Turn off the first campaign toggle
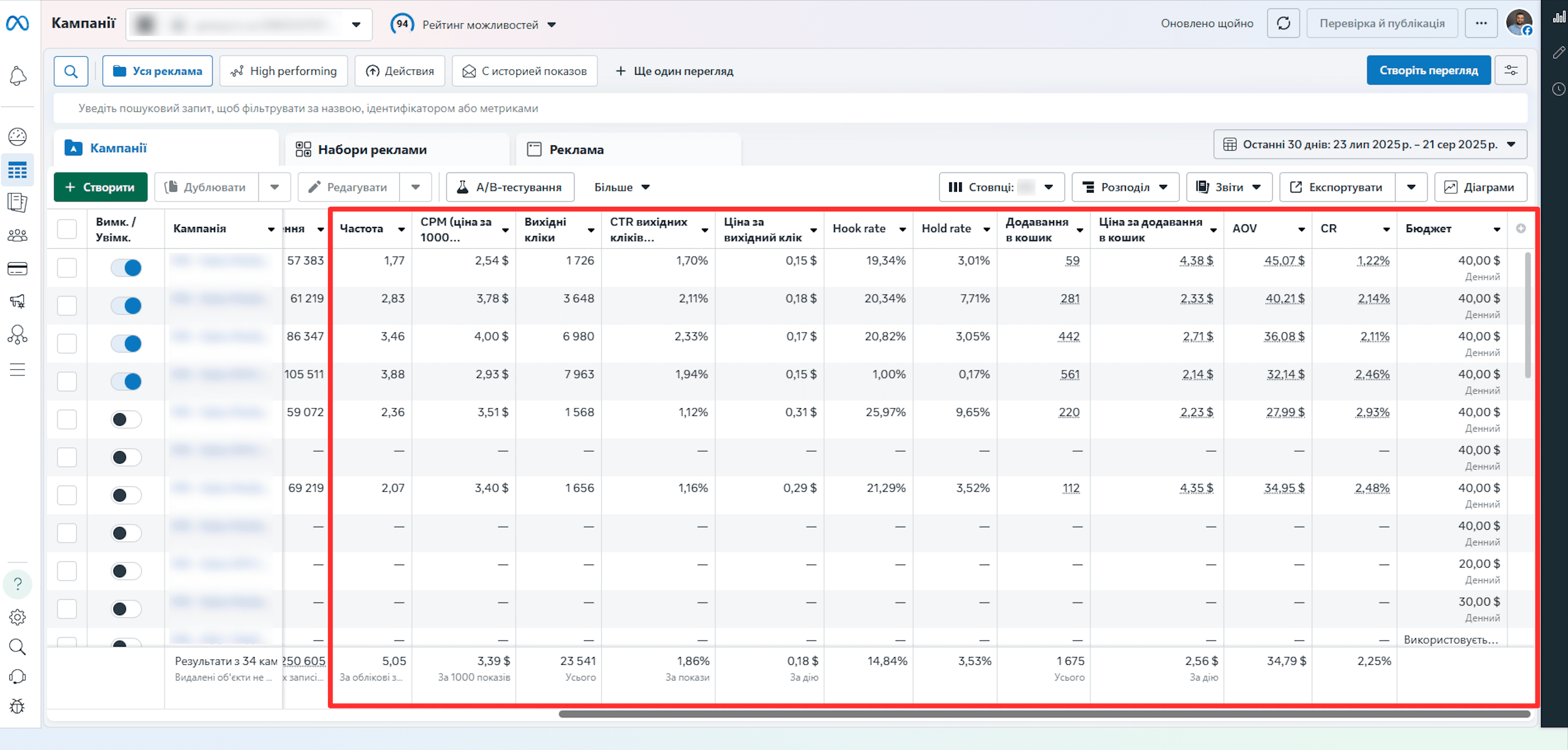1568x750 pixels. [126, 267]
